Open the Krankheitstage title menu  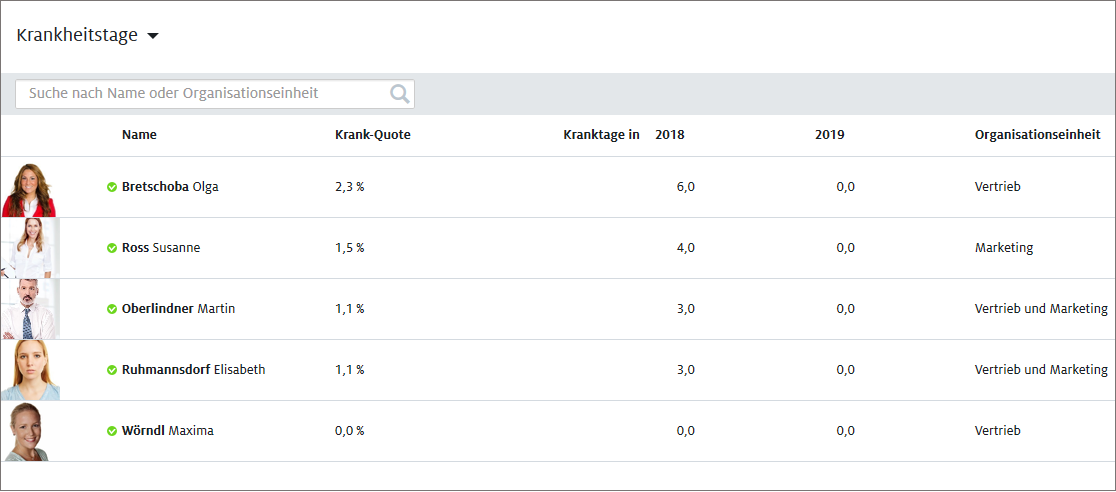77,36
